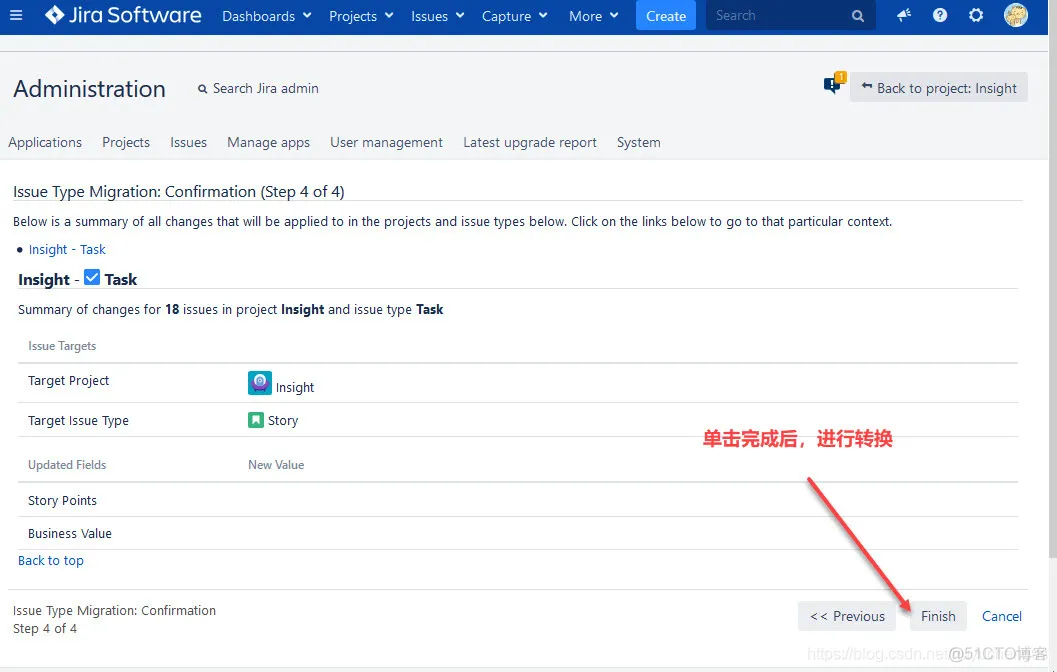Click the Updated Fields header
Image resolution: width=1057 pixels, height=672 pixels.
click(x=67, y=464)
